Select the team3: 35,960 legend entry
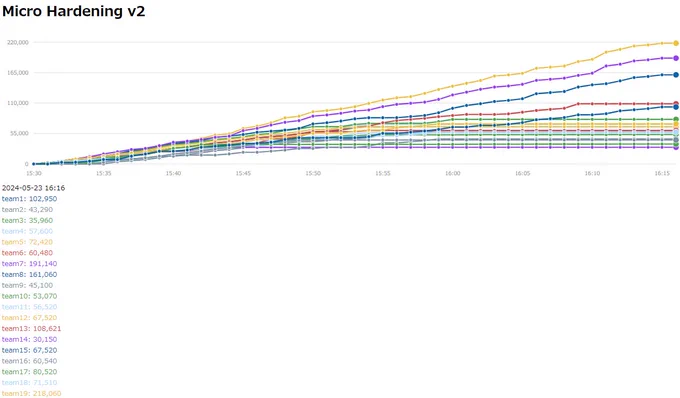Viewport: 680px width, 398px height. pyautogui.click(x=27, y=220)
